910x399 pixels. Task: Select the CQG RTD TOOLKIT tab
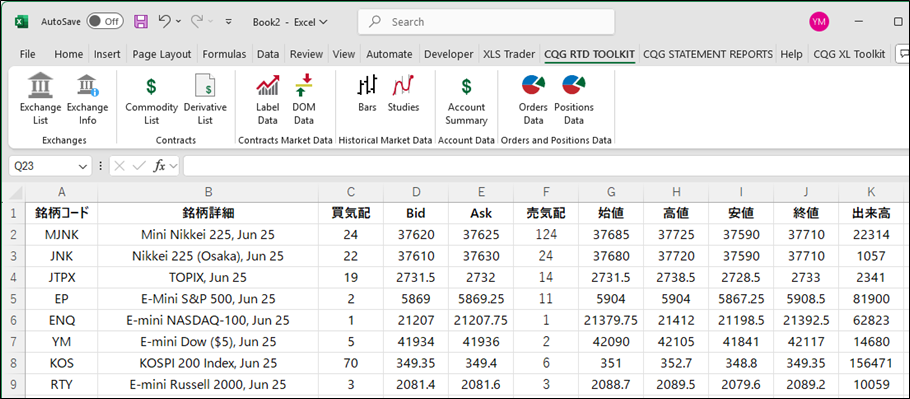(x=590, y=54)
